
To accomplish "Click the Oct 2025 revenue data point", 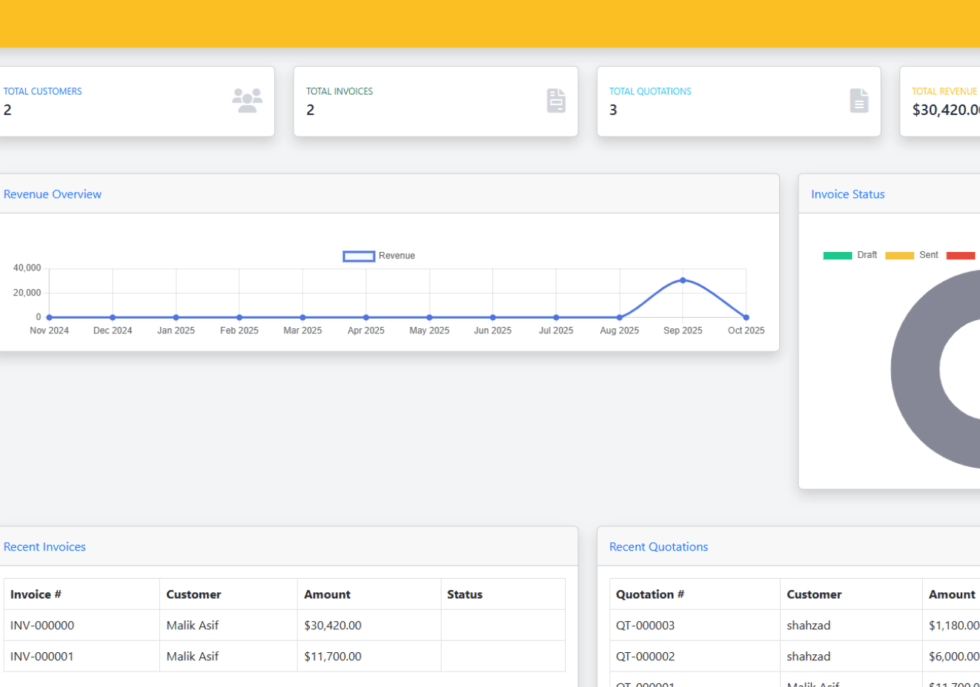I will pos(746,317).
